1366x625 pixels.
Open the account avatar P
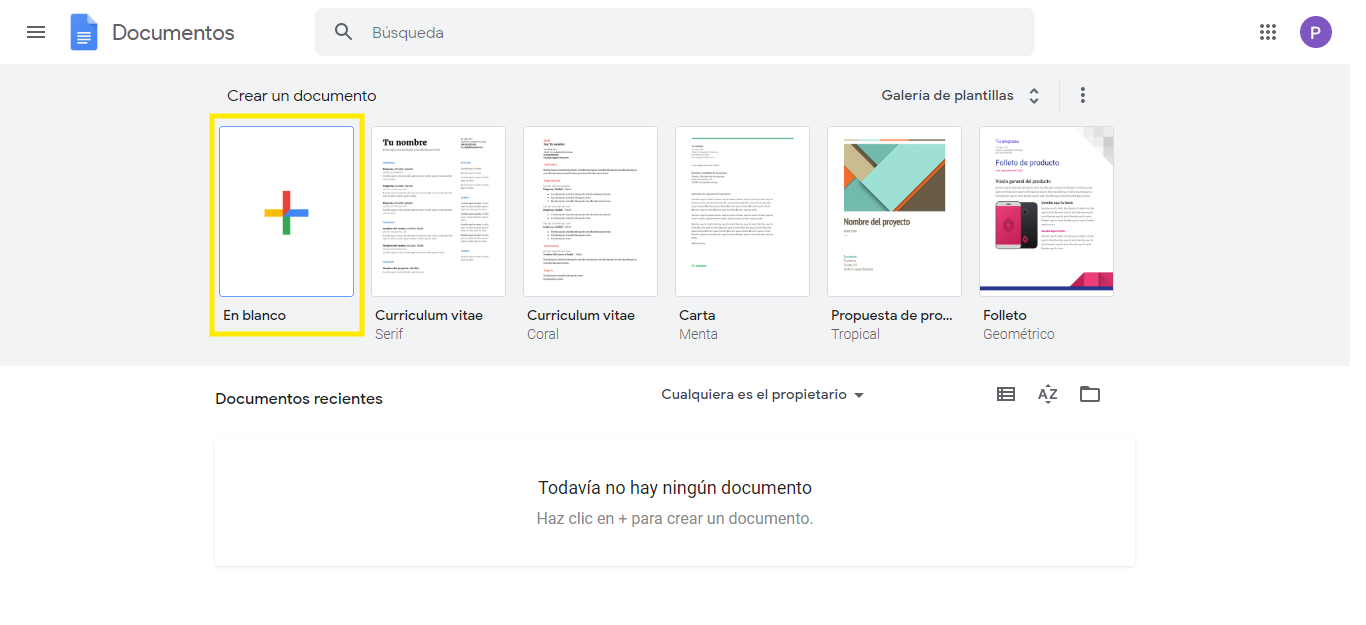click(x=1316, y=32)
